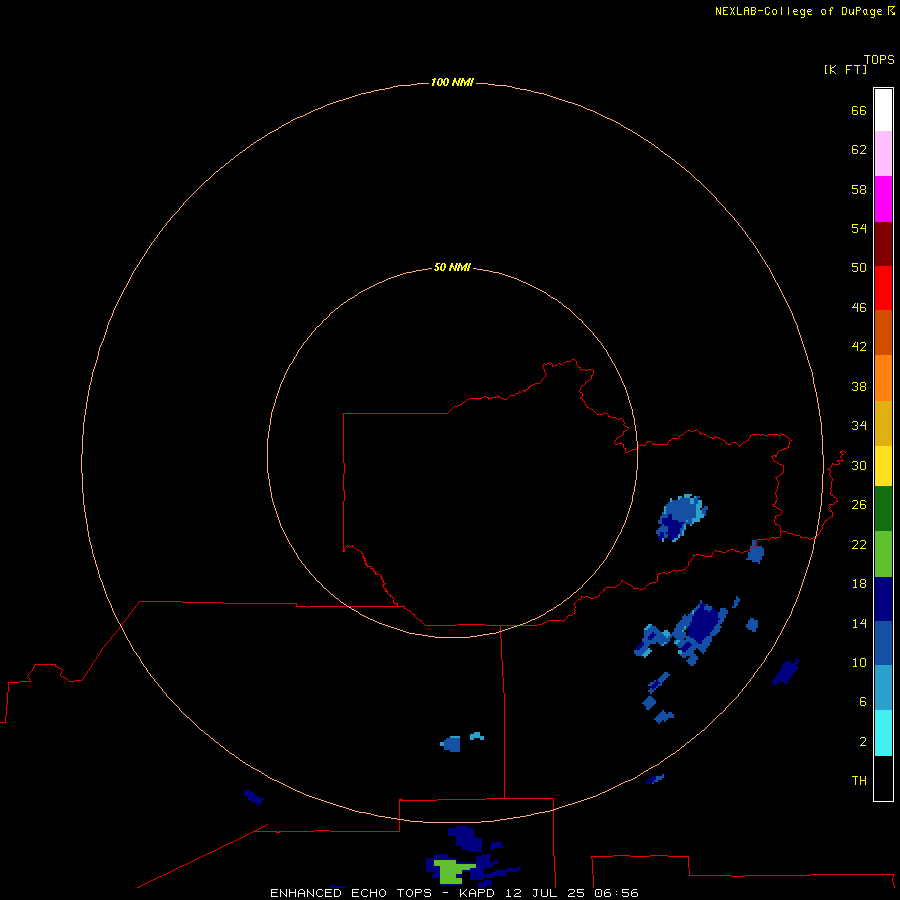Click the legend value "14"

pyautogui.click(x=859, y=623)
